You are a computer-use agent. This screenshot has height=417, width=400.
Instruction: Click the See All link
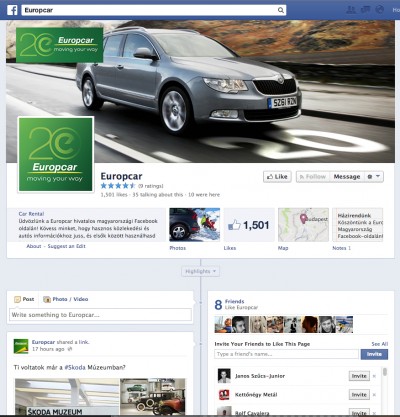(380, 344)
